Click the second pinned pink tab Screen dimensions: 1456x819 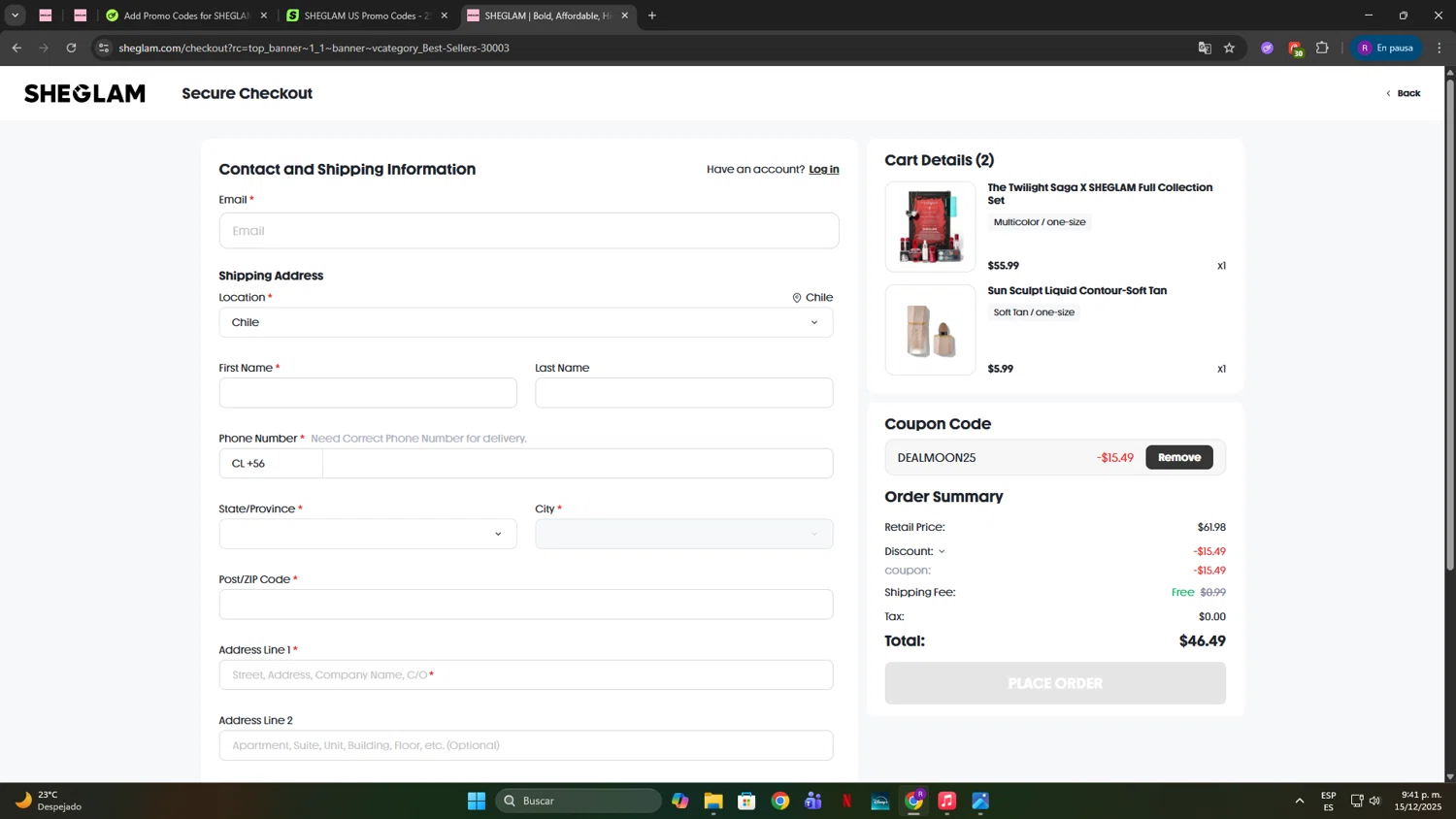click(81, 16)
